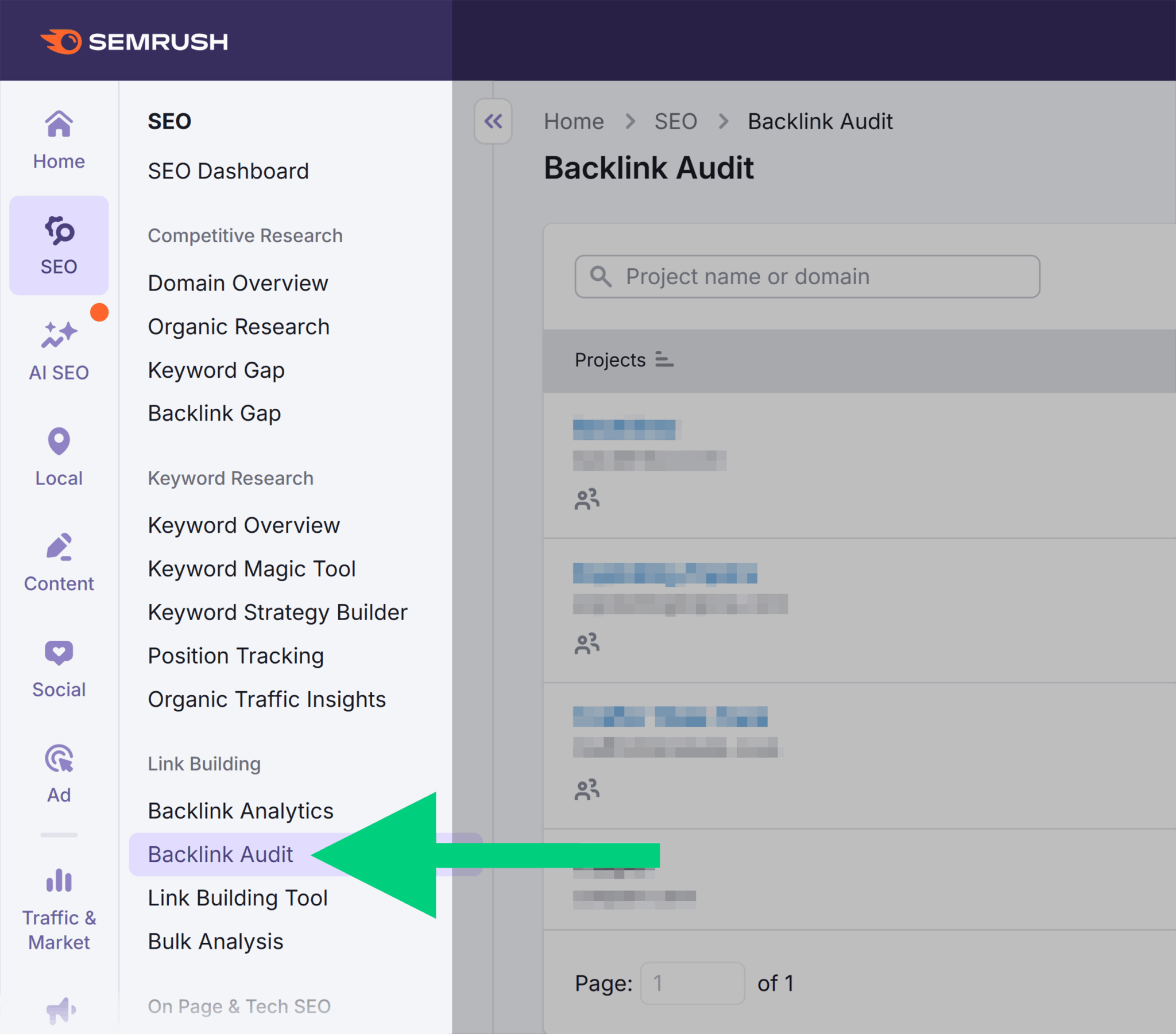Click the Semrush logo in the header
The width and height of the screenshot is (1176, 1034).
pyautogui.click(x=135, y=41)
